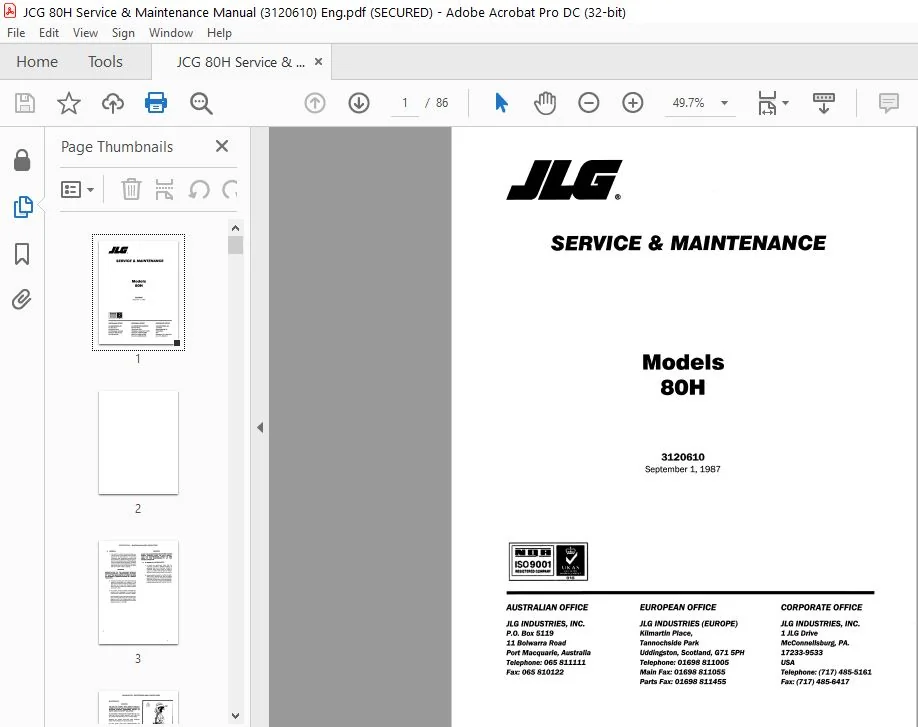Open the Attachments paperclip icon
The image size is (918, 727).
point(22,300)
